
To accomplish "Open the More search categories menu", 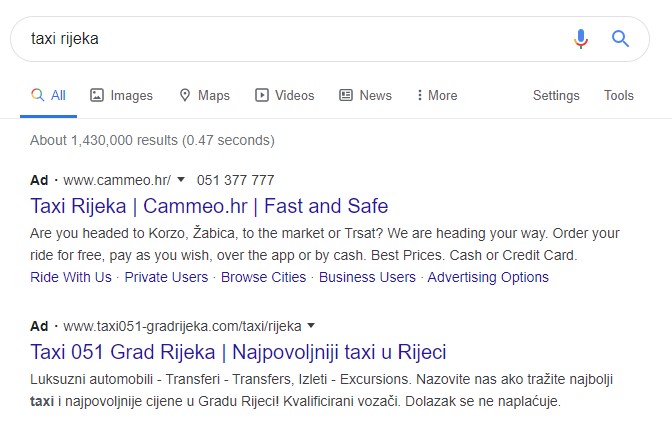I will (x=437, y=95).
